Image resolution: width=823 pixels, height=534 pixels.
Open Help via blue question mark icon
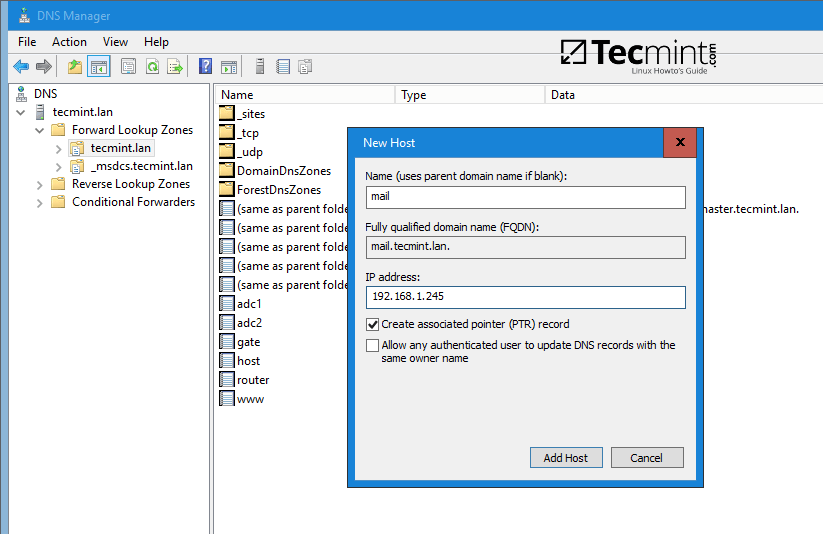[x=205, y=67]
